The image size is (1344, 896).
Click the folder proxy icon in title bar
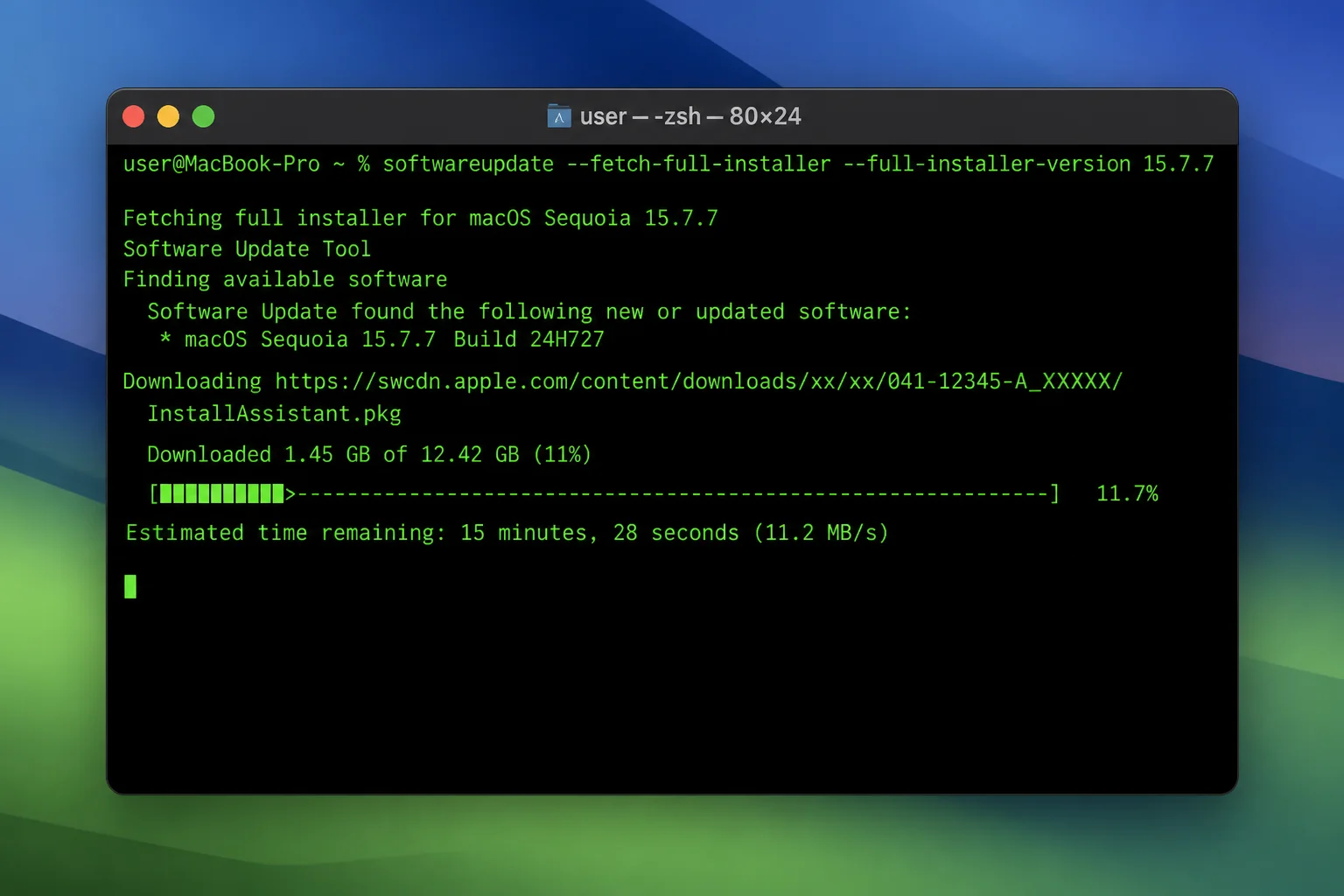[x=559, y=116]
